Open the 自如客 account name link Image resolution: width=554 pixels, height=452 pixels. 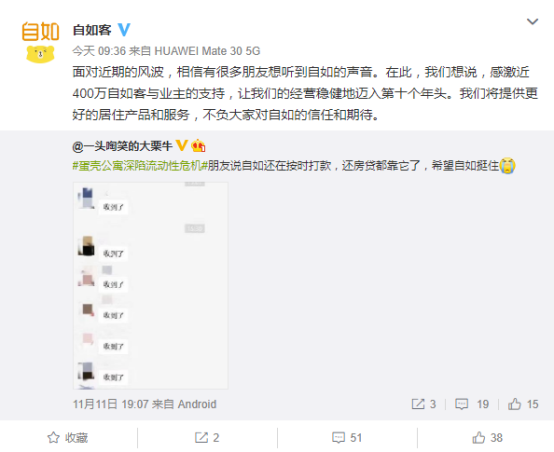(92, 30)
